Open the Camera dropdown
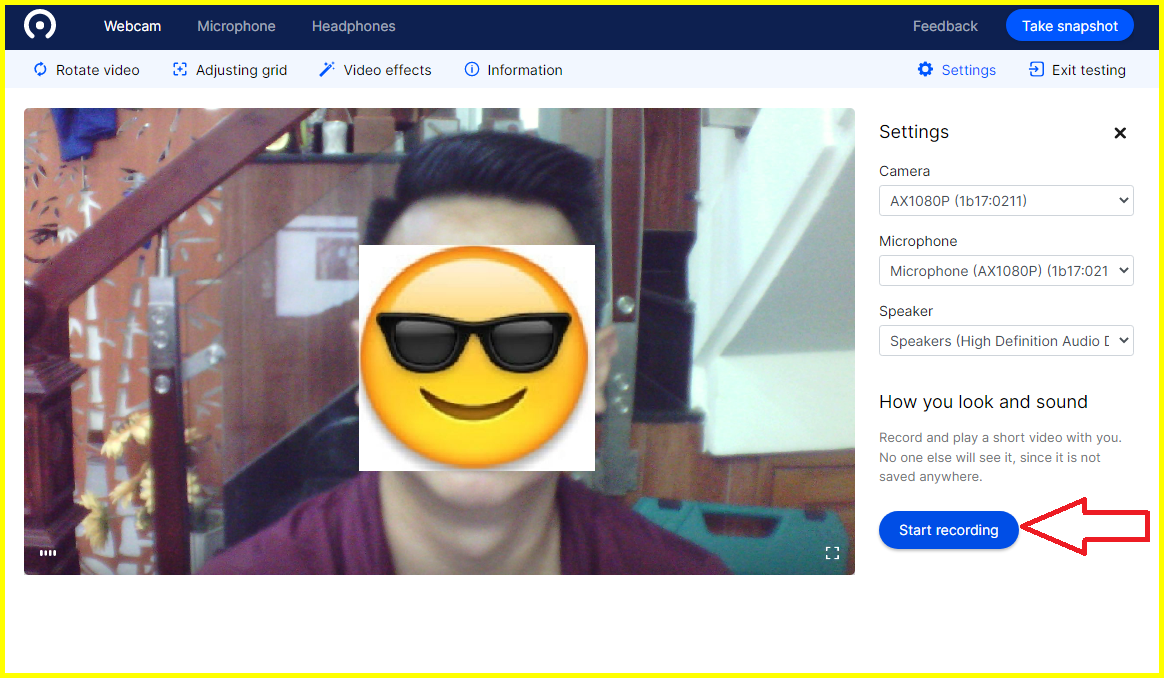This screenshot has width=1164, height=678. pos(1005,201)
